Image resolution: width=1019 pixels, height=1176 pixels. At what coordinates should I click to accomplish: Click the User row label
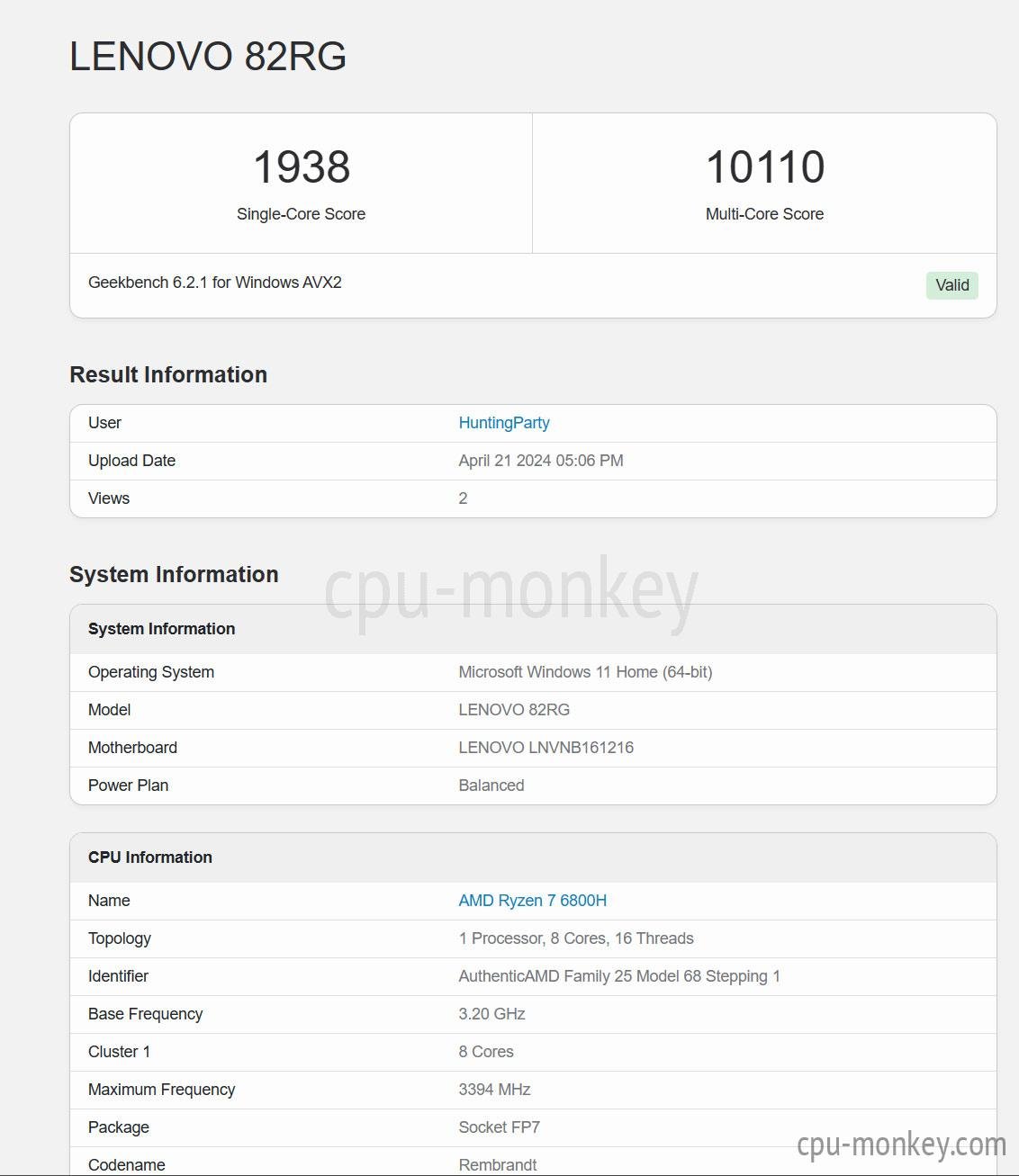[x=104, y=423]
